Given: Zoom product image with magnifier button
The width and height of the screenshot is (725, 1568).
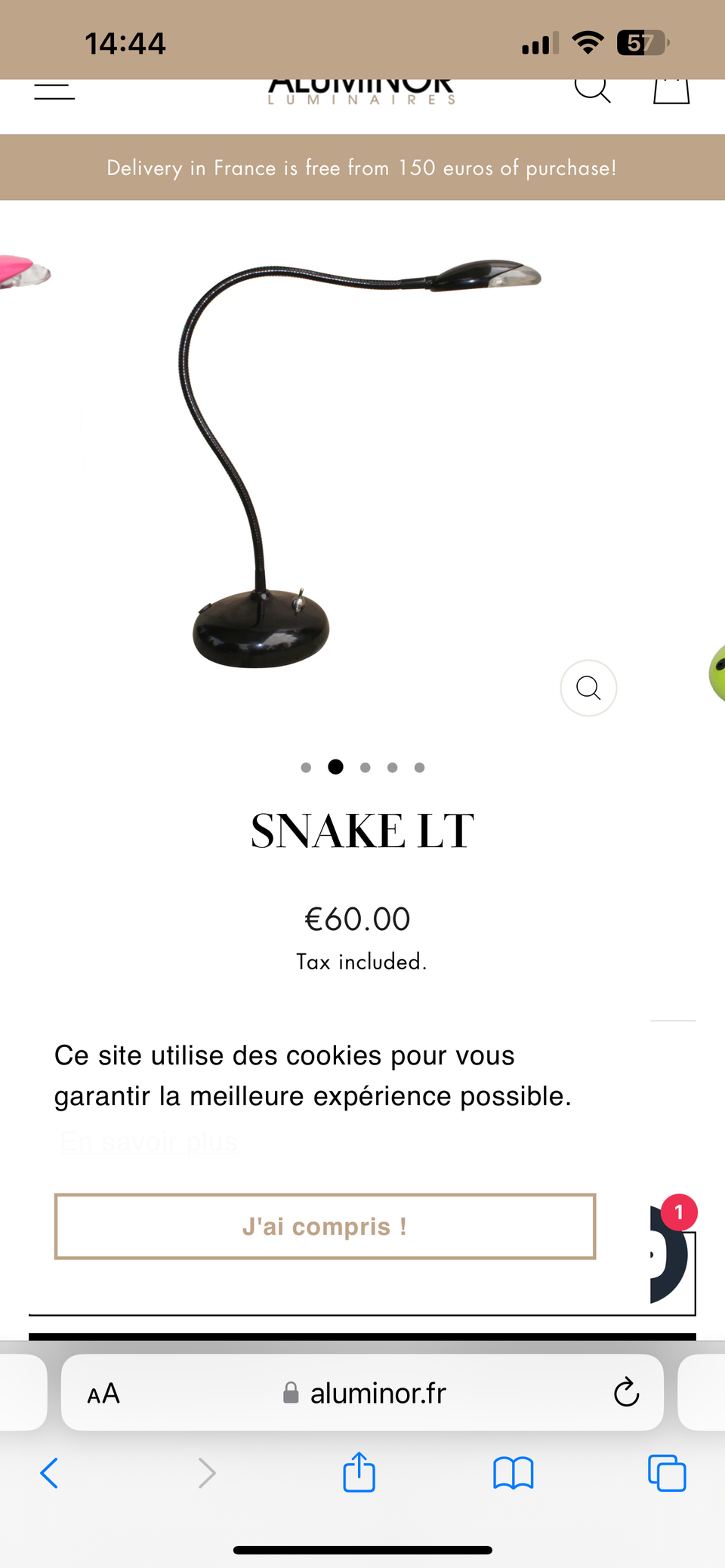Looking at the screenshot, I should pyautogui.click(x=588, y=688).
